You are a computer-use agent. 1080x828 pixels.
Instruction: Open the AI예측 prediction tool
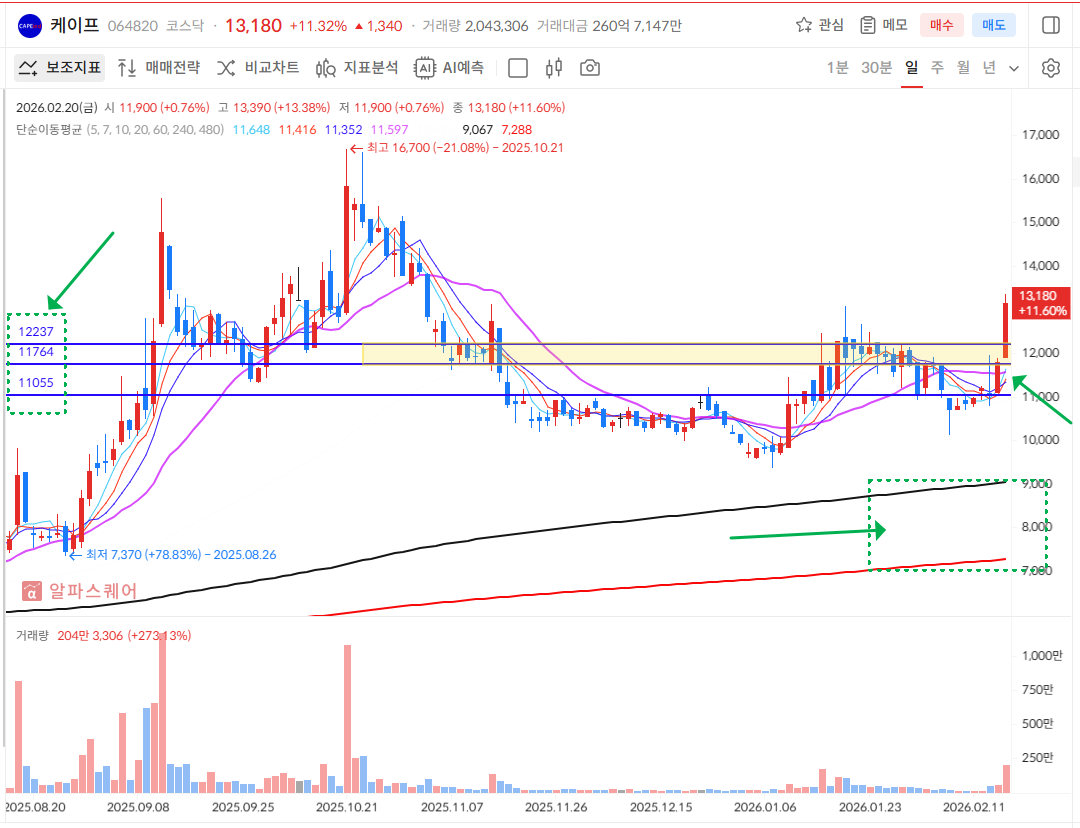(450, 68)
